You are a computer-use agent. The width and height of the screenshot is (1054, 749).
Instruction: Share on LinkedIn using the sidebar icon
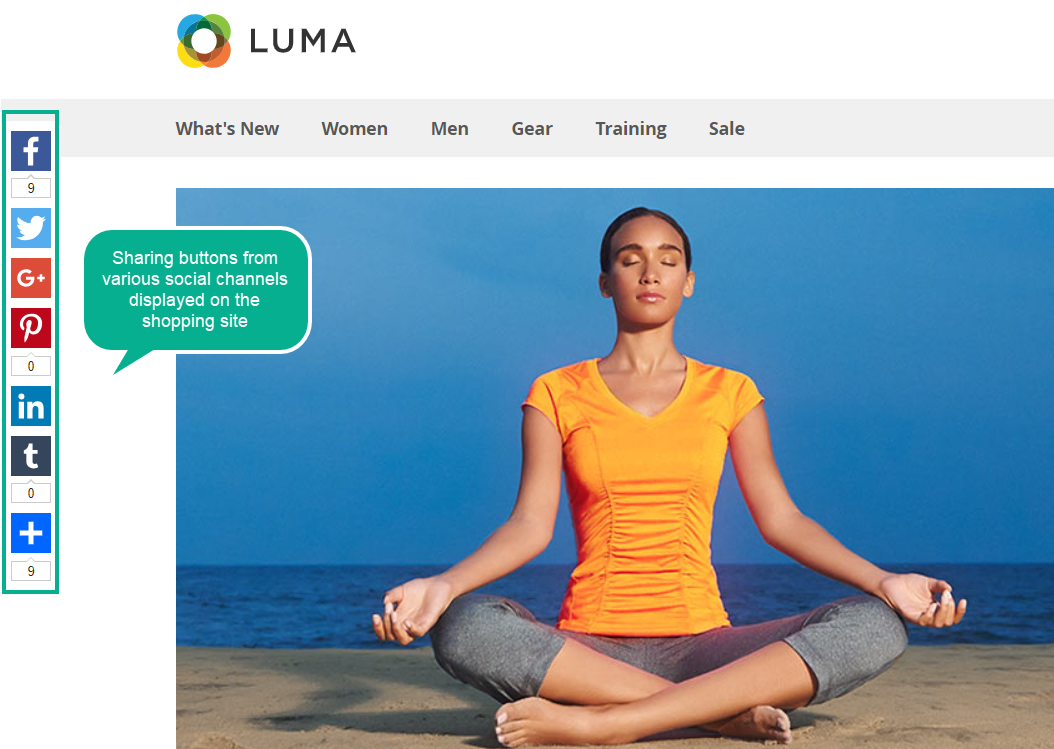pos(31,406)
